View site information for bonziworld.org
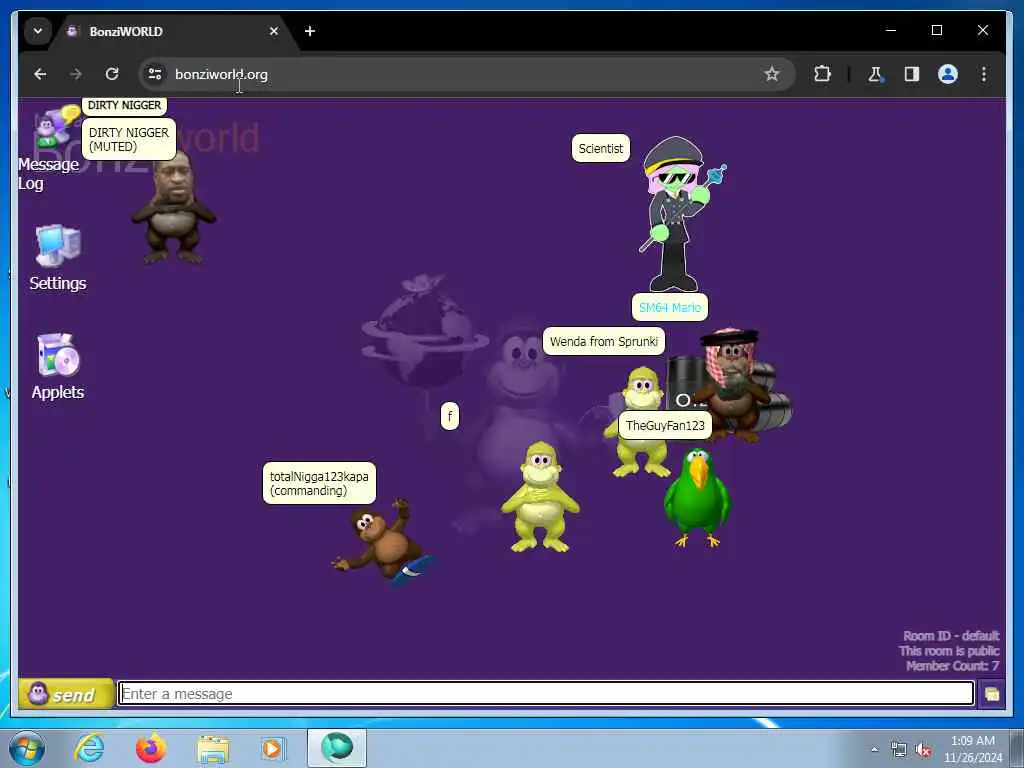 click(x=155, y=74)
